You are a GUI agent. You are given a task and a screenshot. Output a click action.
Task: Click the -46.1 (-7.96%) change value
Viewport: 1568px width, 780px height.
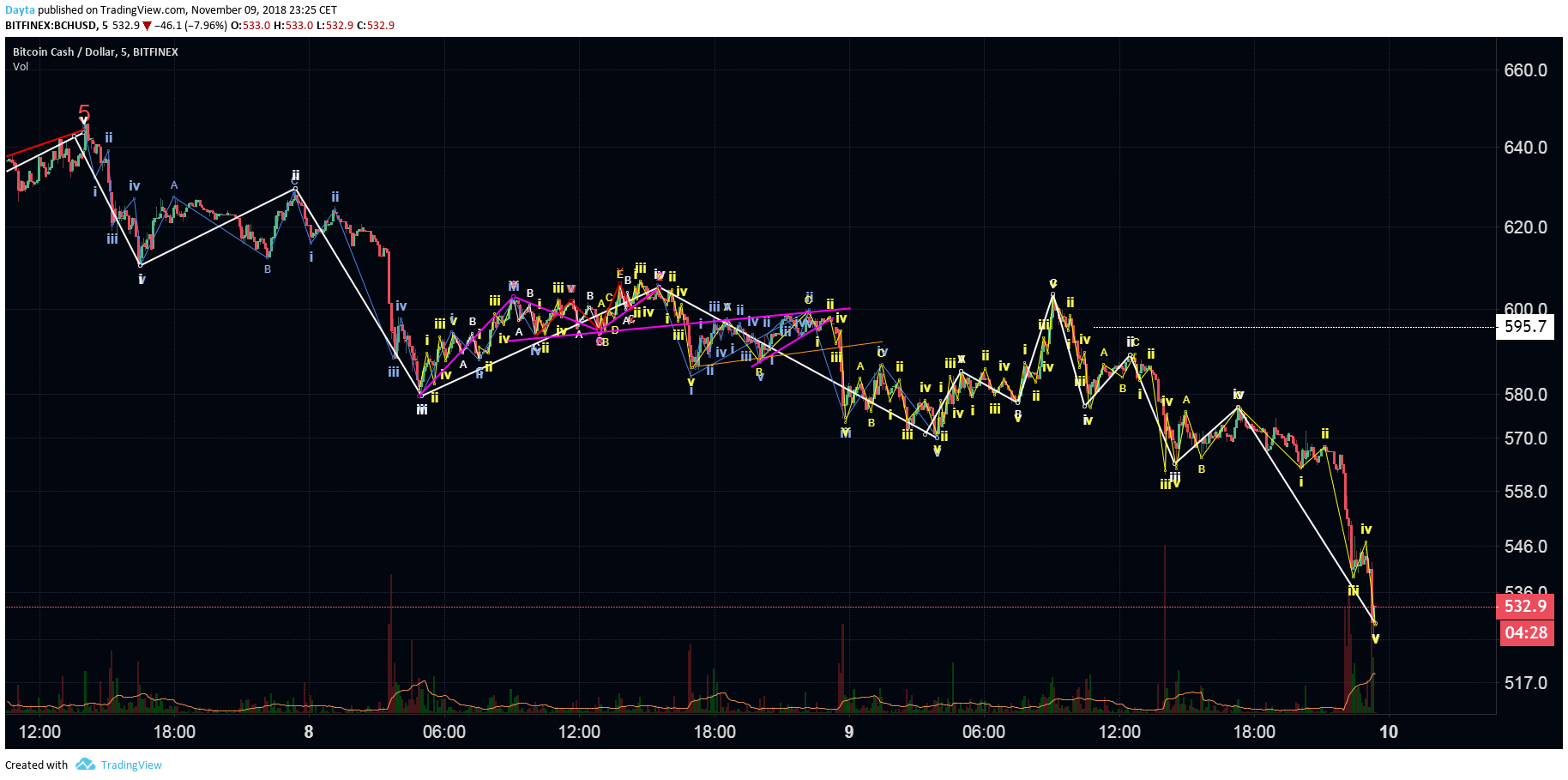tap(190, 26)
